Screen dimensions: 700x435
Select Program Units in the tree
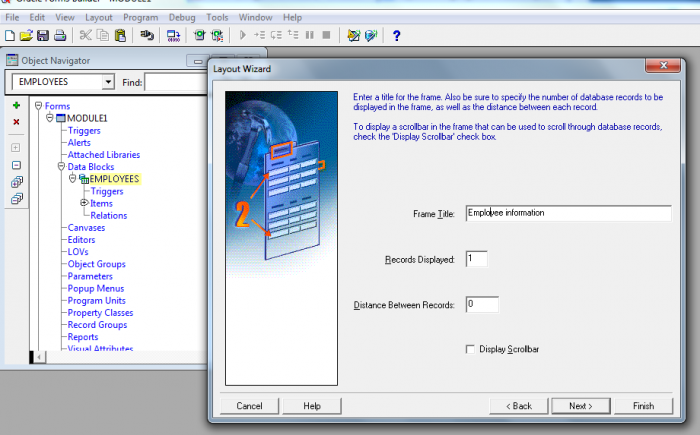click(x=96, y=301)
